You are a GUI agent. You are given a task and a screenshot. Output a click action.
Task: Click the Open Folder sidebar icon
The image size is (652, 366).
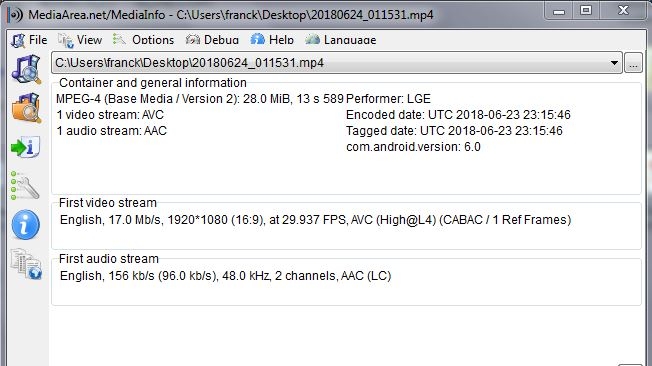click(27, 108)
